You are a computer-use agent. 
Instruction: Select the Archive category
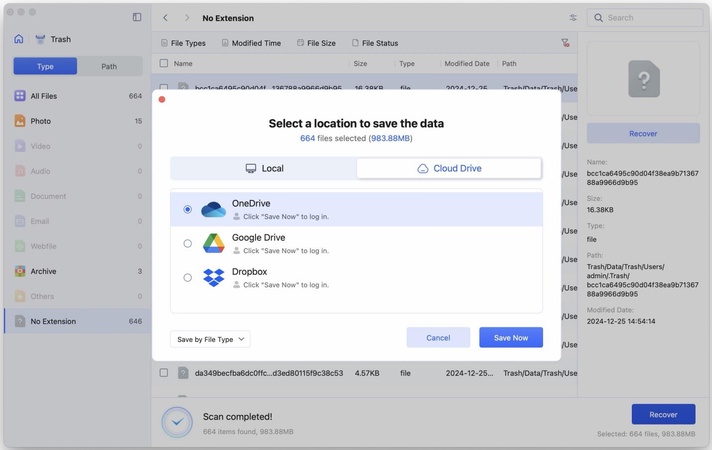[77, 271]
